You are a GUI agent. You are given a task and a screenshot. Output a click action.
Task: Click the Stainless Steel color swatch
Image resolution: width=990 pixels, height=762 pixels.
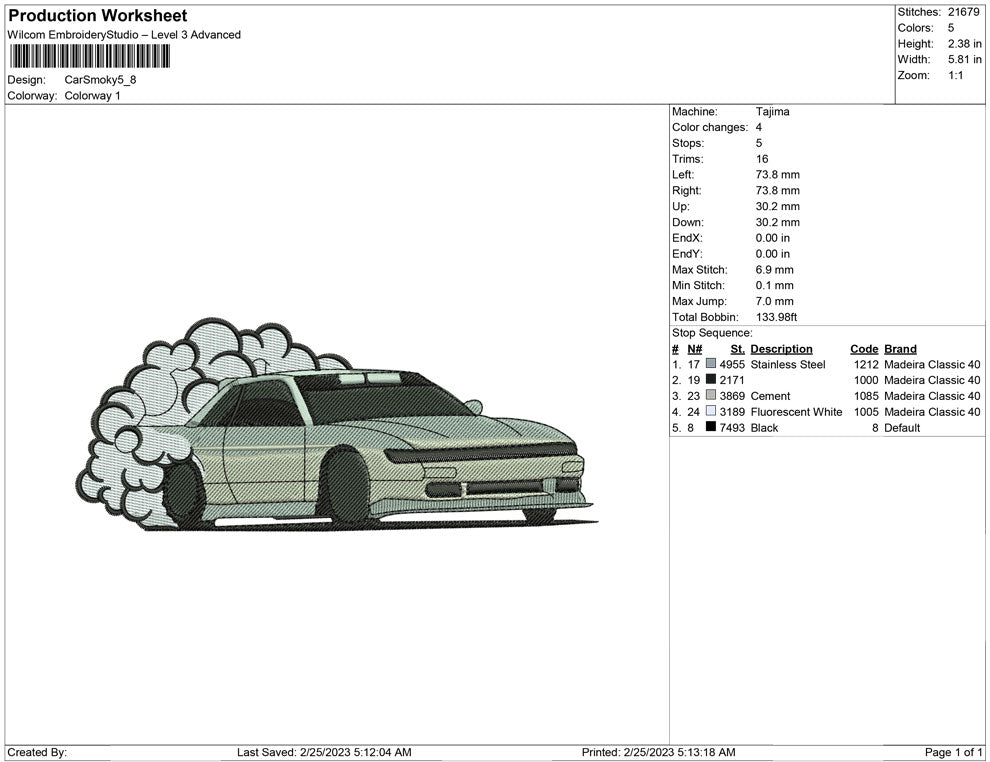pos(711,365)
